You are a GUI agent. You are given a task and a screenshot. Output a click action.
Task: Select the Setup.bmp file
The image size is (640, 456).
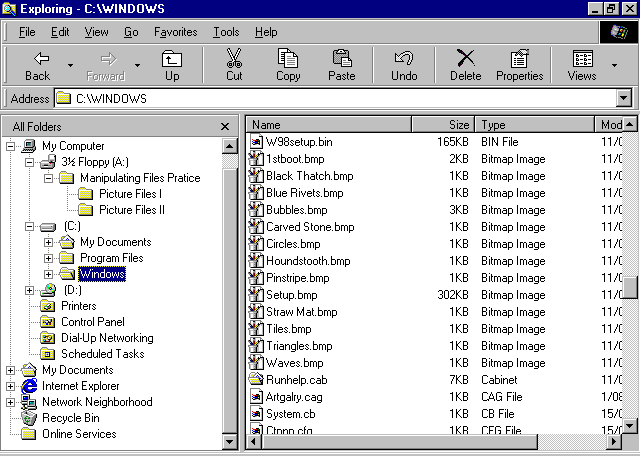point(289,294)
